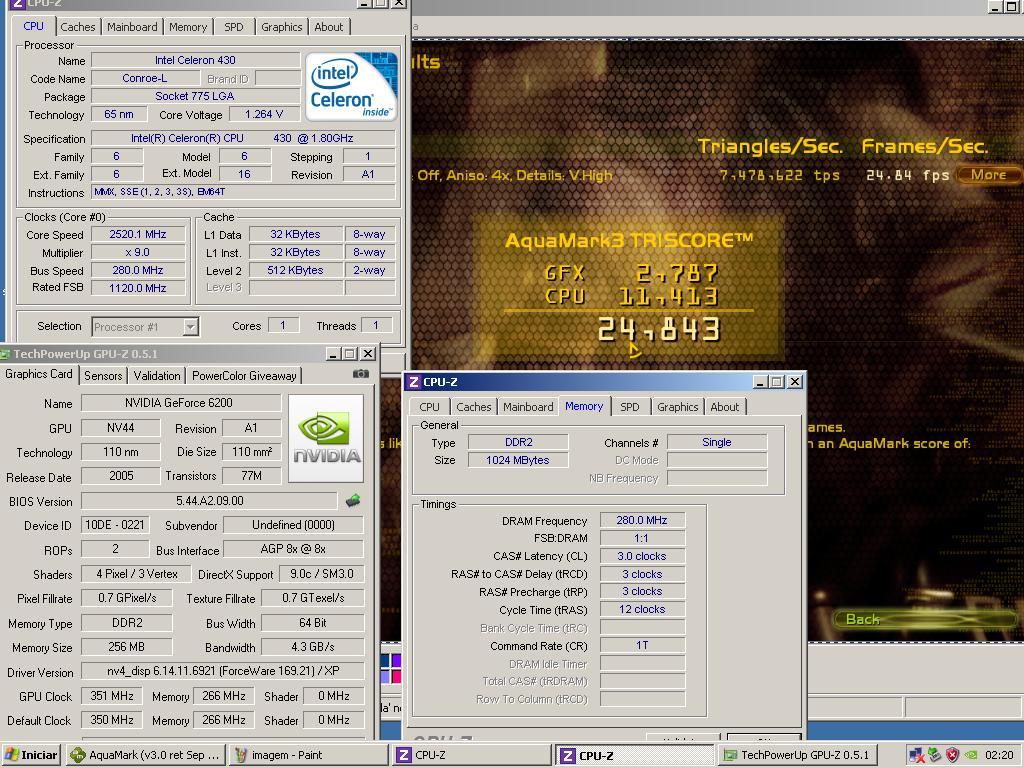Click the green NVIDIA tray icon
This screenshot has height=768, width=1024.
click(x=971, y=755)
